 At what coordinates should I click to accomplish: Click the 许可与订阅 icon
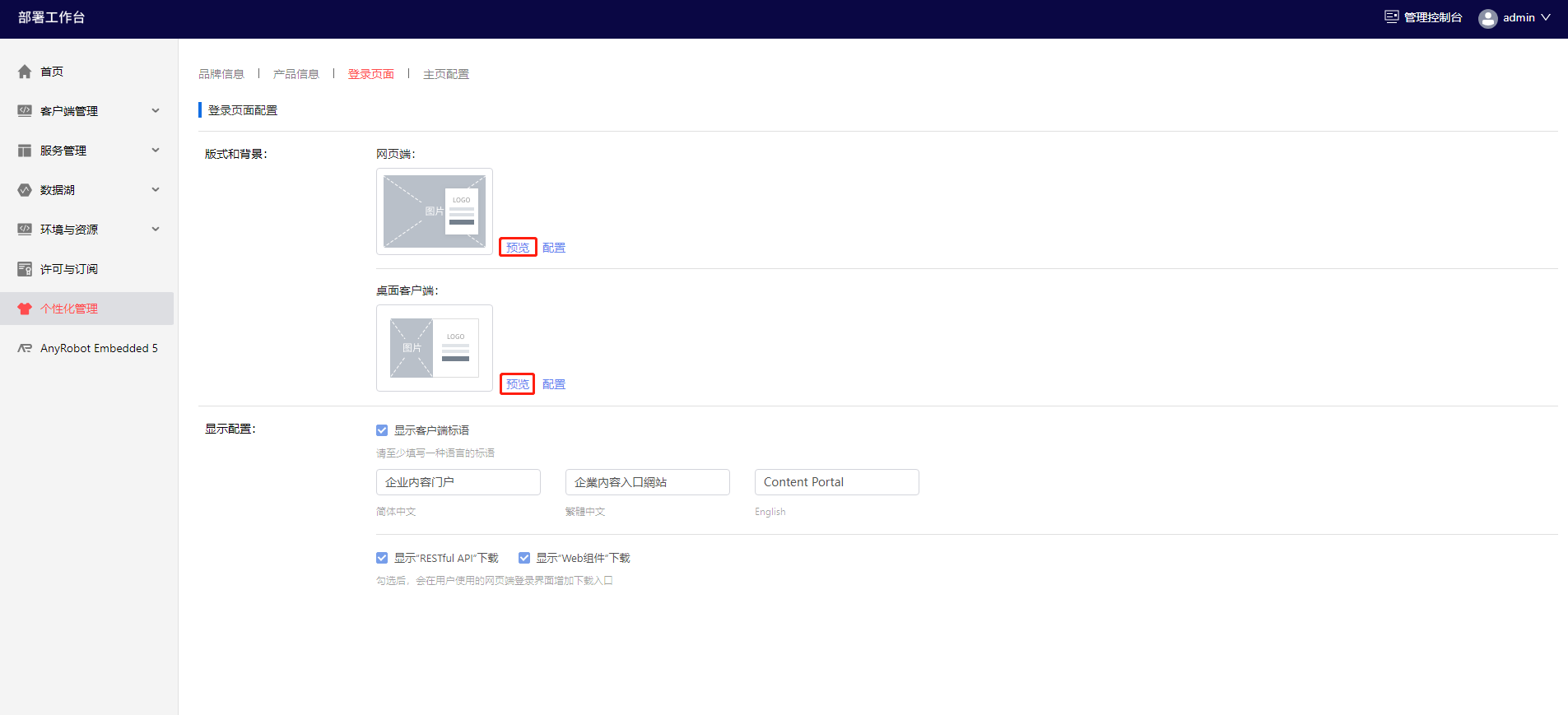pyautogui.click(x=25, y=269)
